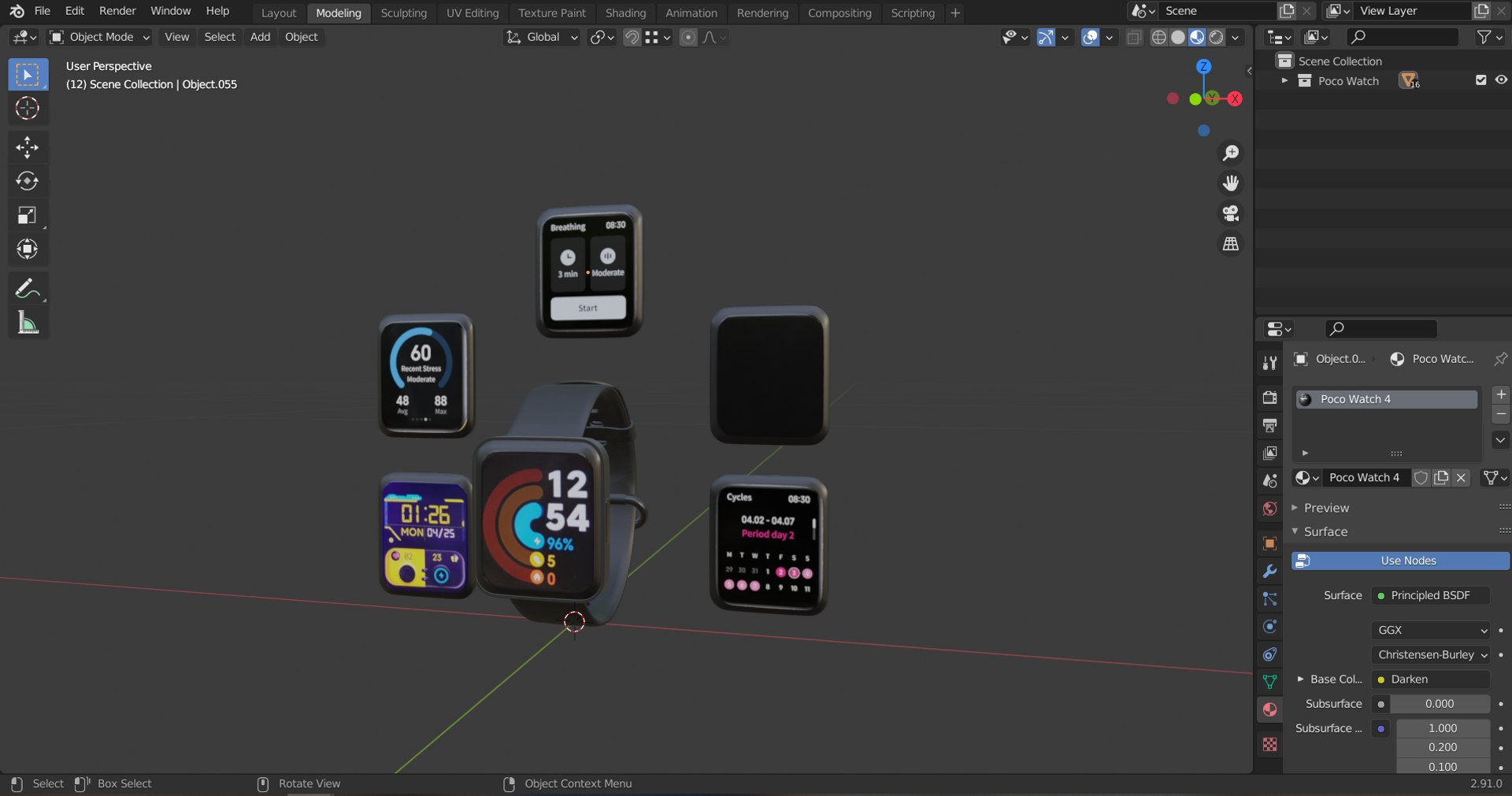Screen dimensions: 1512x796
Task: Select the Scale tool
Action: 28,215
